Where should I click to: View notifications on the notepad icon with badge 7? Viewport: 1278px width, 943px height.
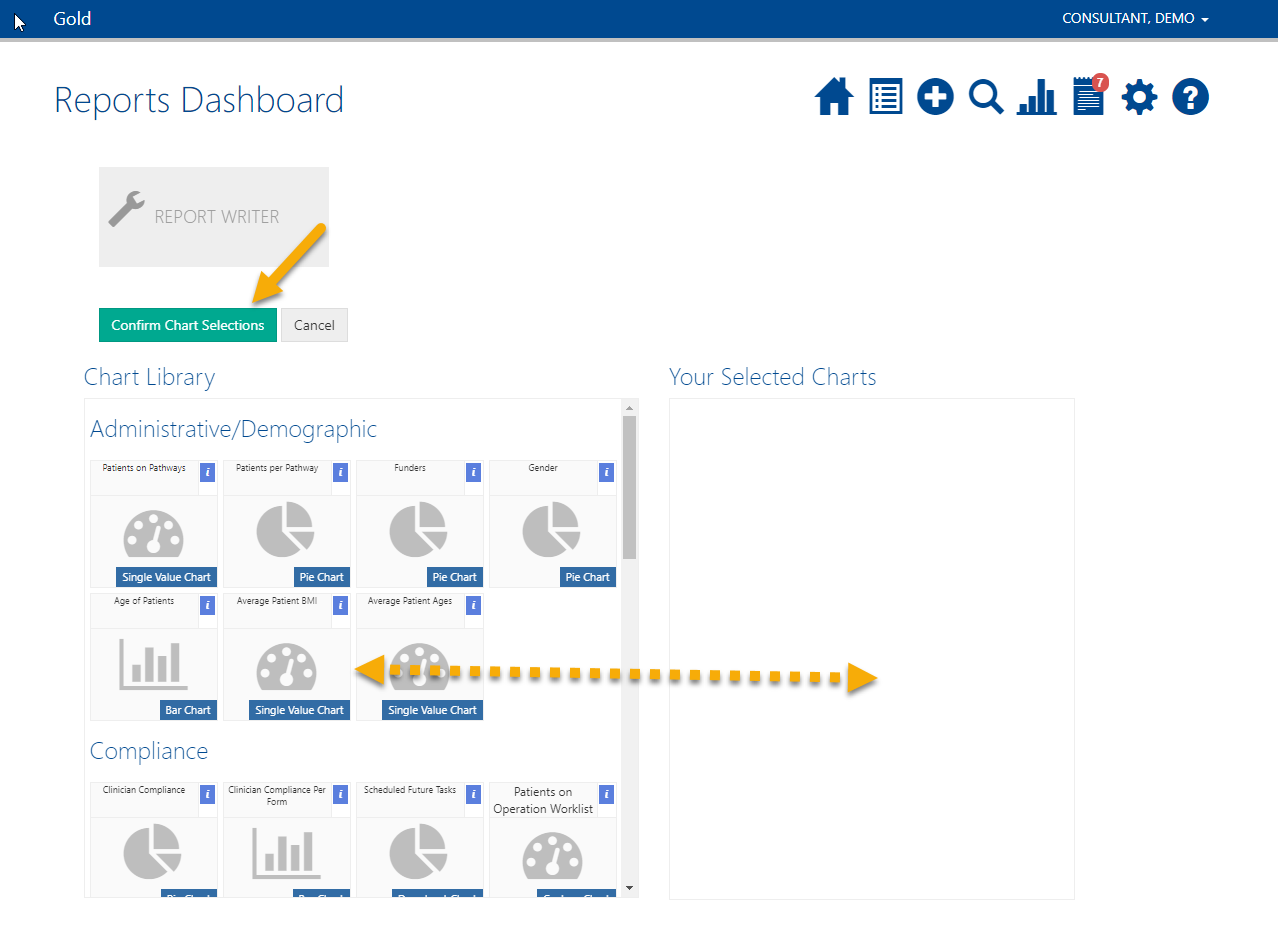click(x=1087, y=97)
